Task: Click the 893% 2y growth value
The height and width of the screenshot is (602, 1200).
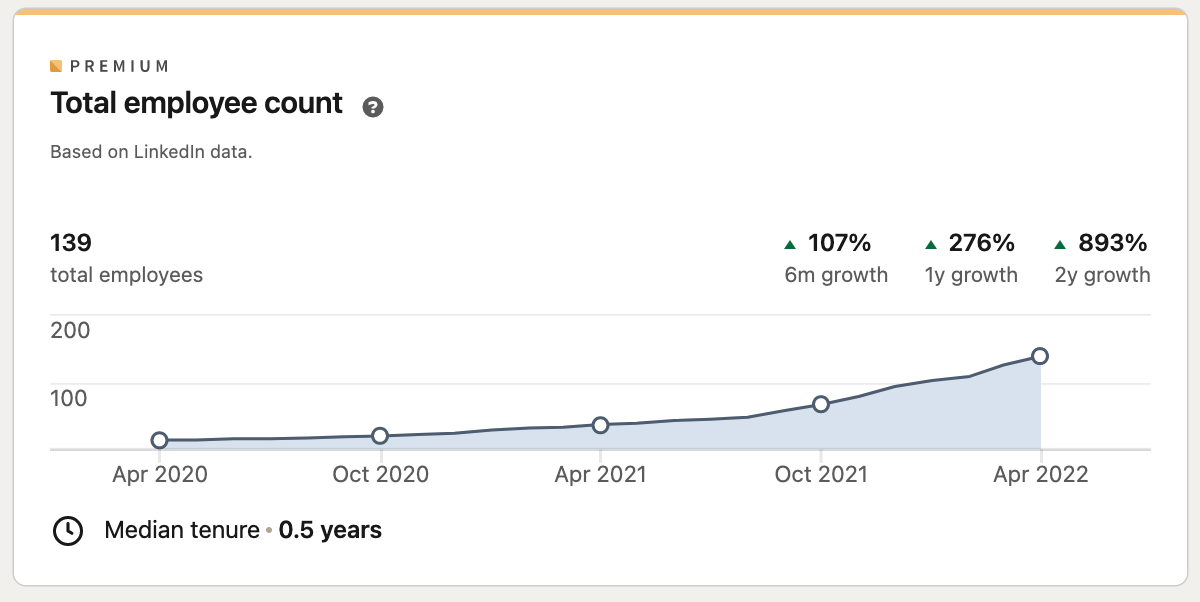Action: (1112, 243)
